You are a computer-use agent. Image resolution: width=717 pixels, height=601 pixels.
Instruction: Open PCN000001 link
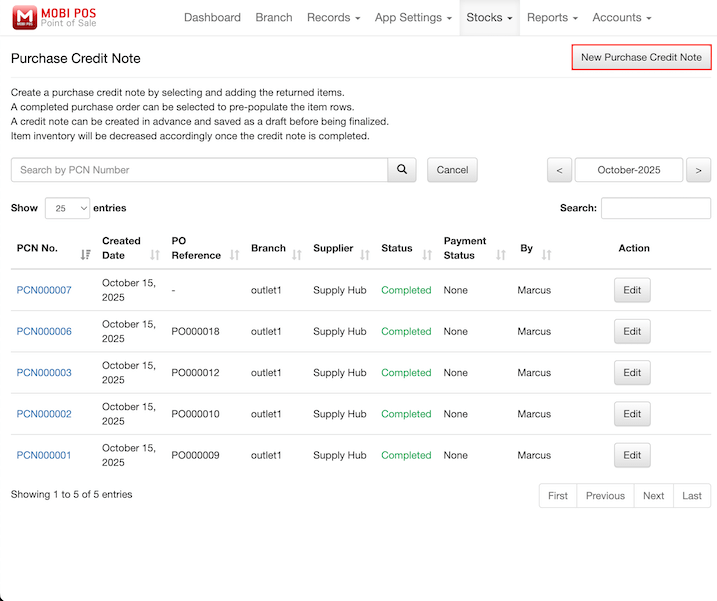44,455
